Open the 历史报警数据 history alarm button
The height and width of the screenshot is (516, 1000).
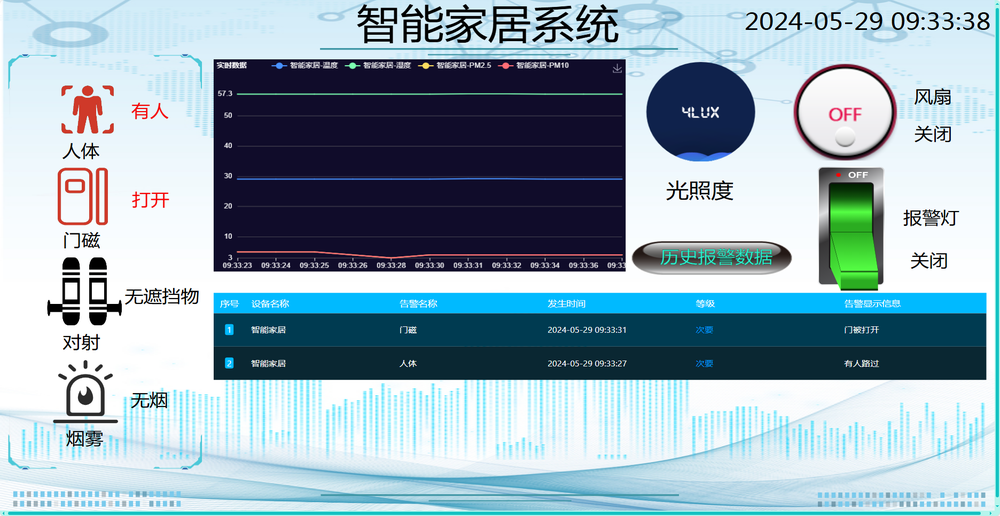715,257
